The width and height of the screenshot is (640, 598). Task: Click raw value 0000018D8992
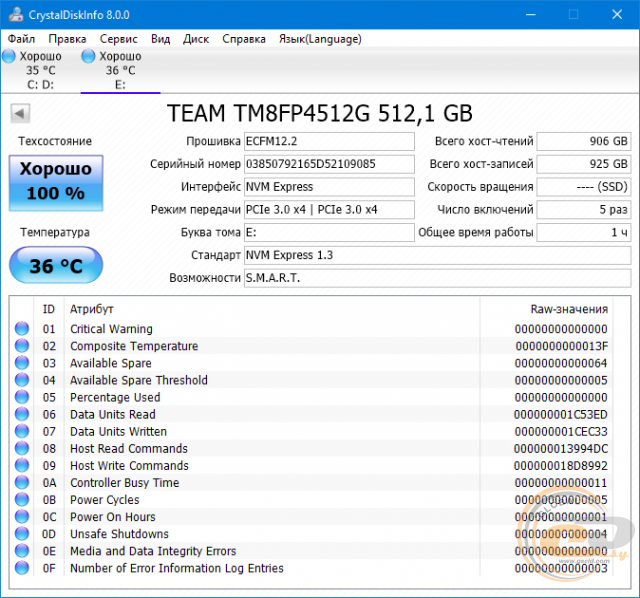click(x=561, y=466)
